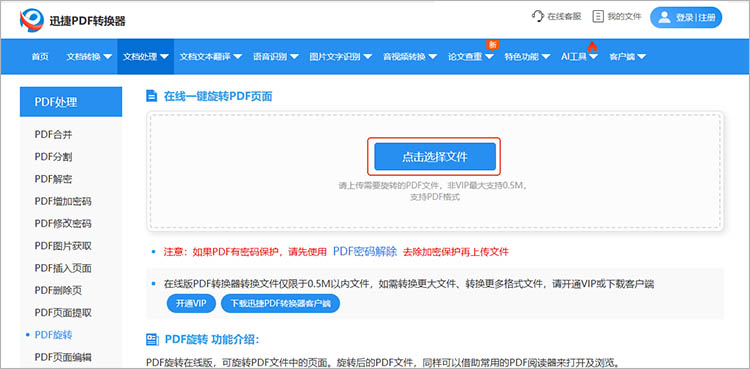The height and width of the screenshot is (369, 750).
Task: Click the 点击选择文件 upload button
Action: (435, 157)
